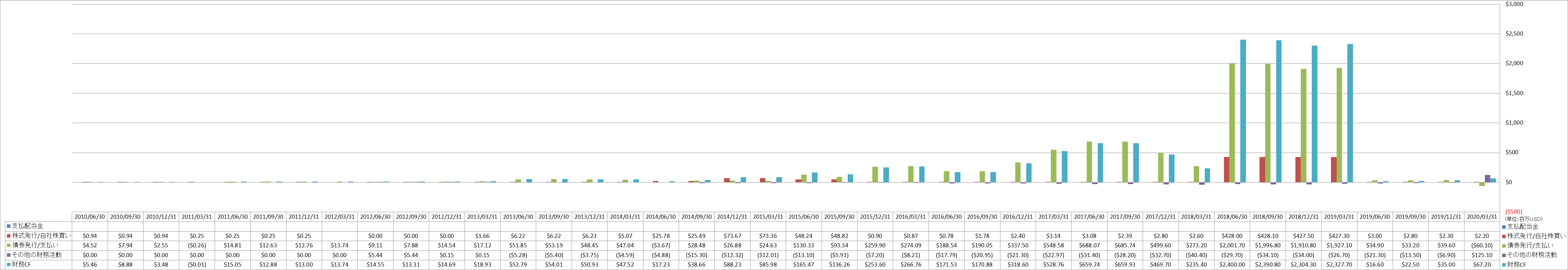Click the red stock issuance bar for 2018/12/31
This screenshot has height=270, width=1568.
pyautogui.click(x=1298, y=170)
